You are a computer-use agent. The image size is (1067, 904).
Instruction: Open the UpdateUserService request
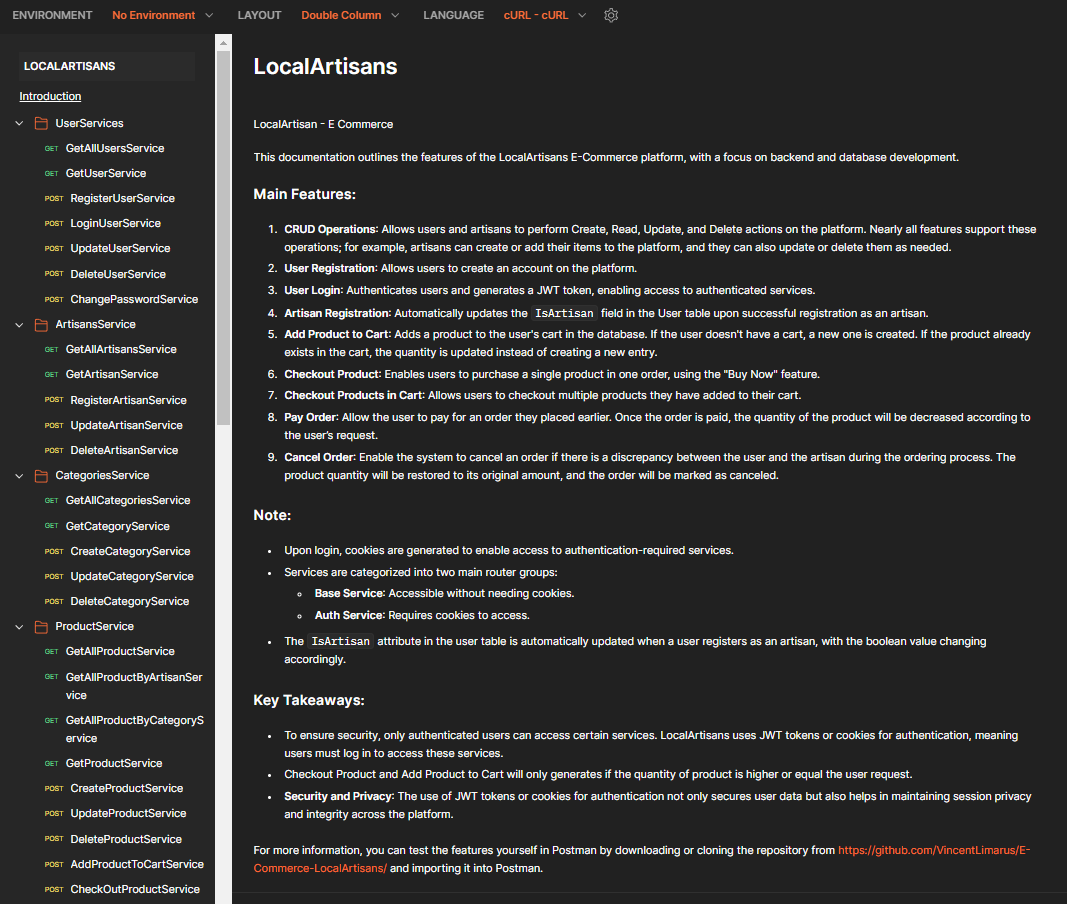pyautogui.click(x=120, y=248)
